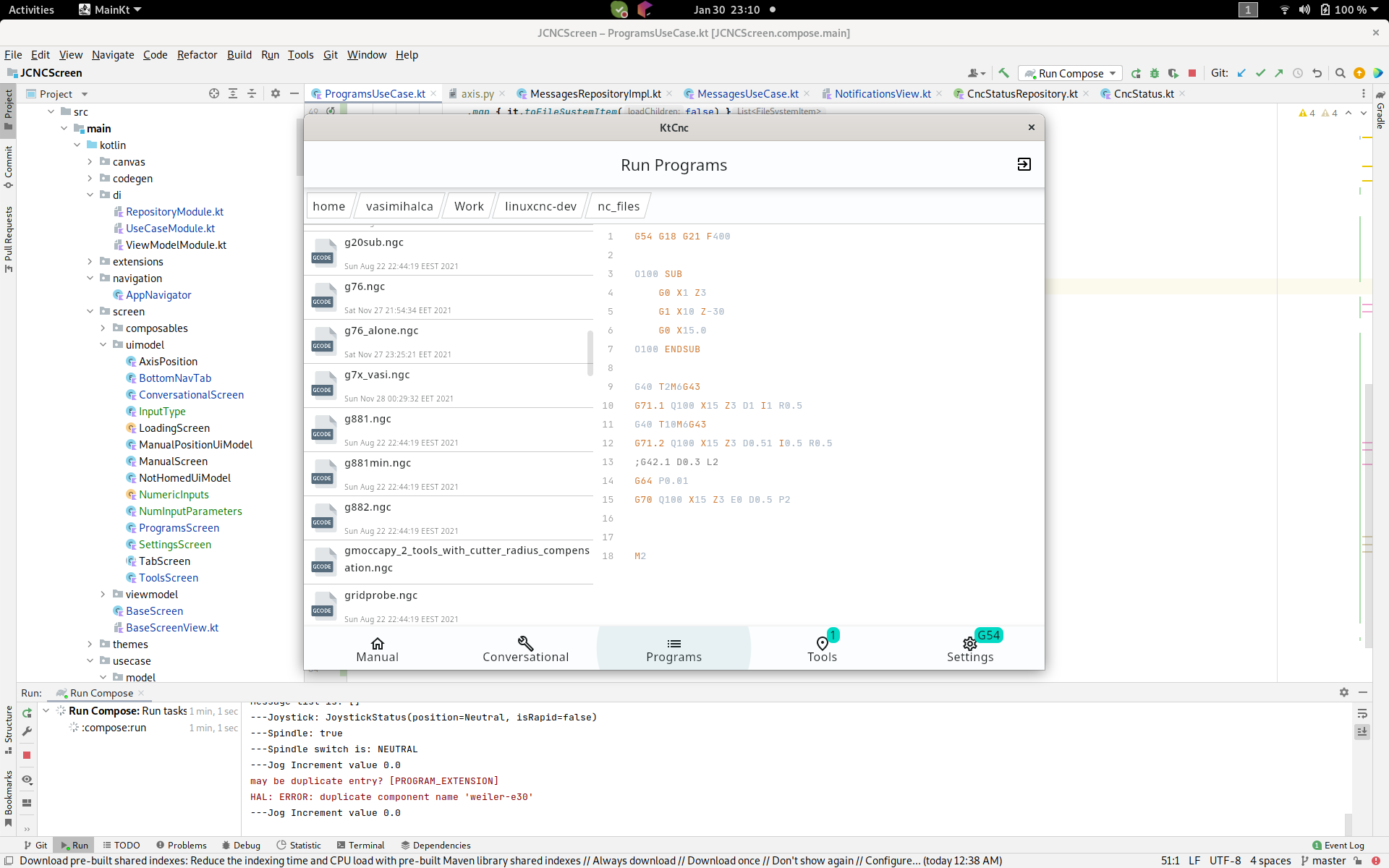Click the 'linuxcnc-dev' breadcrumb folder
Viewport: 1389px width, 868px height.
[540, 206]
